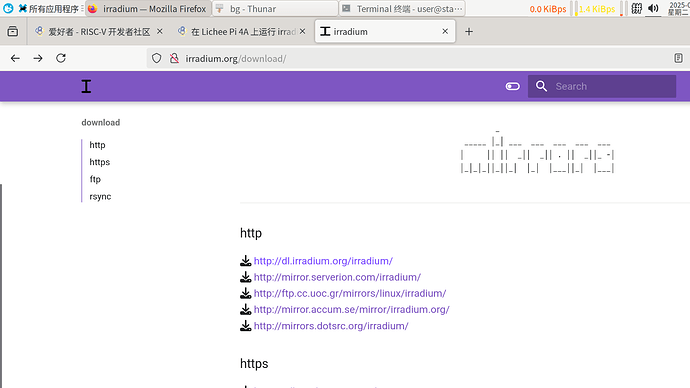Switch to RISC-V 开发者社区 tab

coord(99,32)
